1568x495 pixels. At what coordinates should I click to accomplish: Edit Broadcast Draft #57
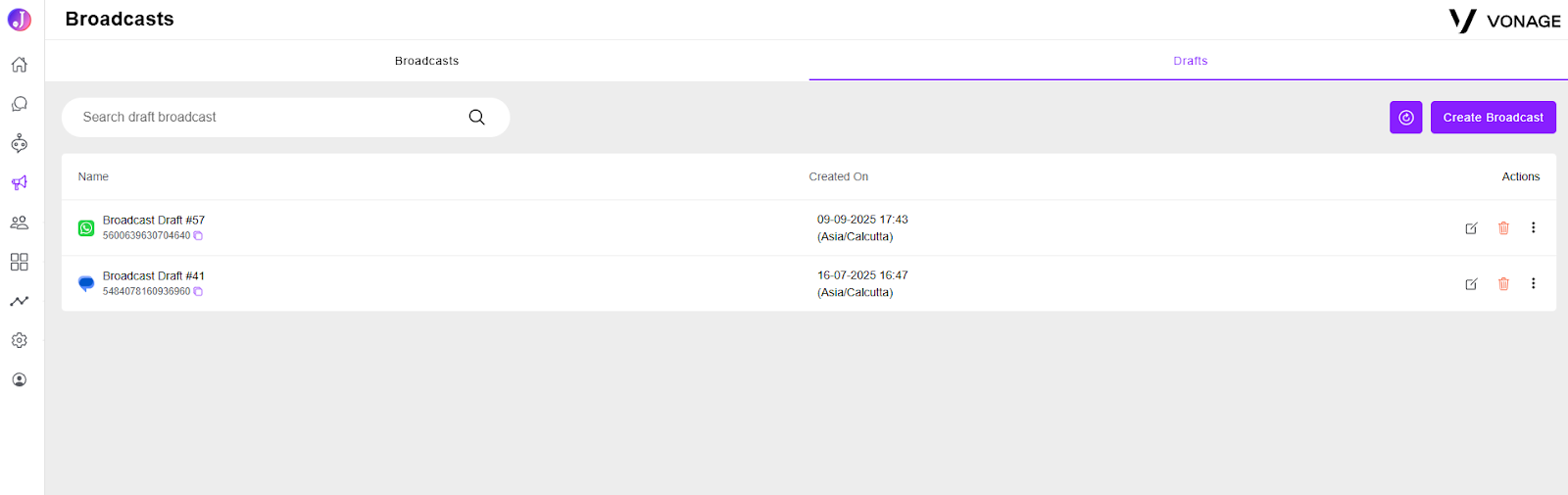(x=1471, y=228)
